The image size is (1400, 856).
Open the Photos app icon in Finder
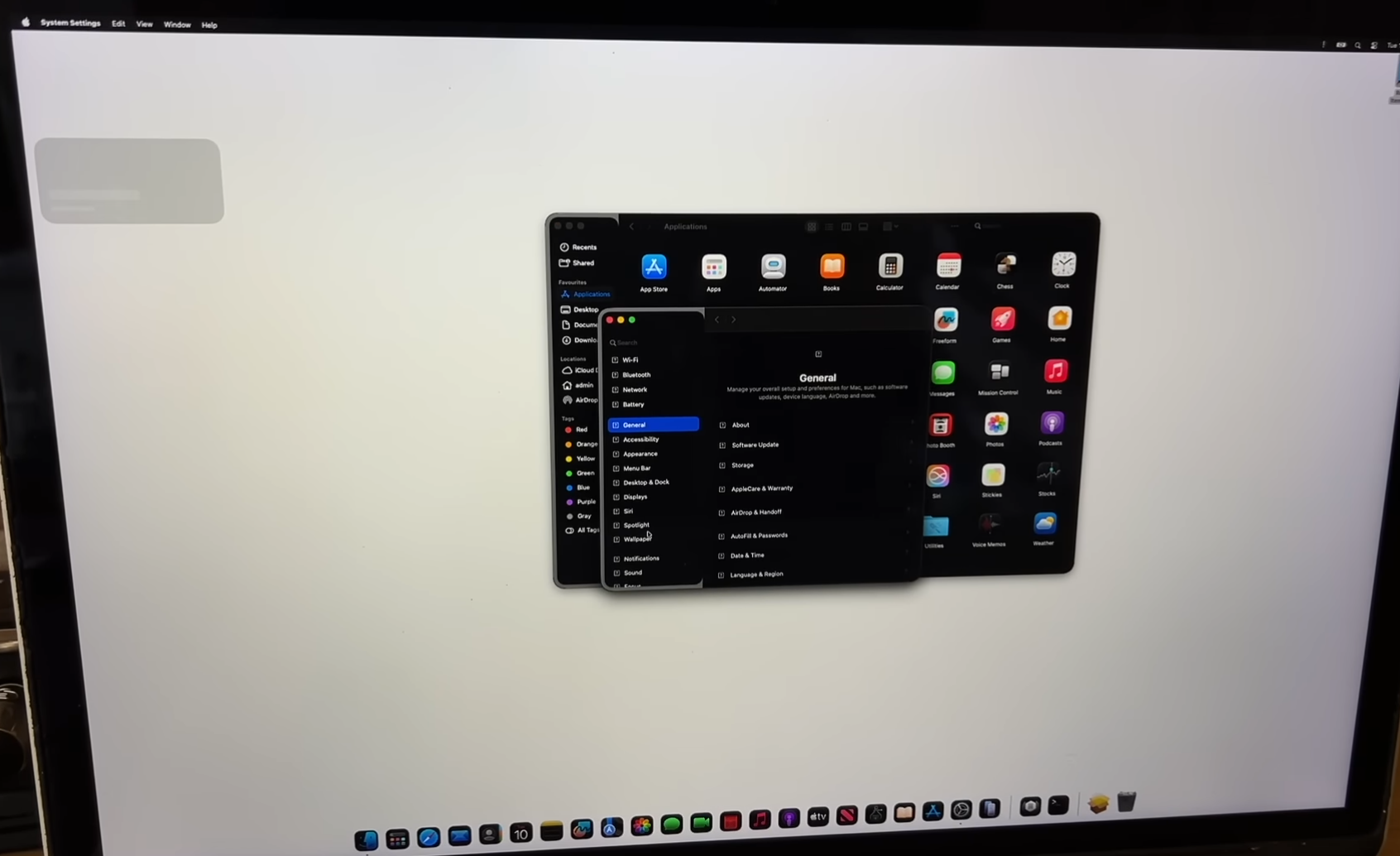click(996, 424)
